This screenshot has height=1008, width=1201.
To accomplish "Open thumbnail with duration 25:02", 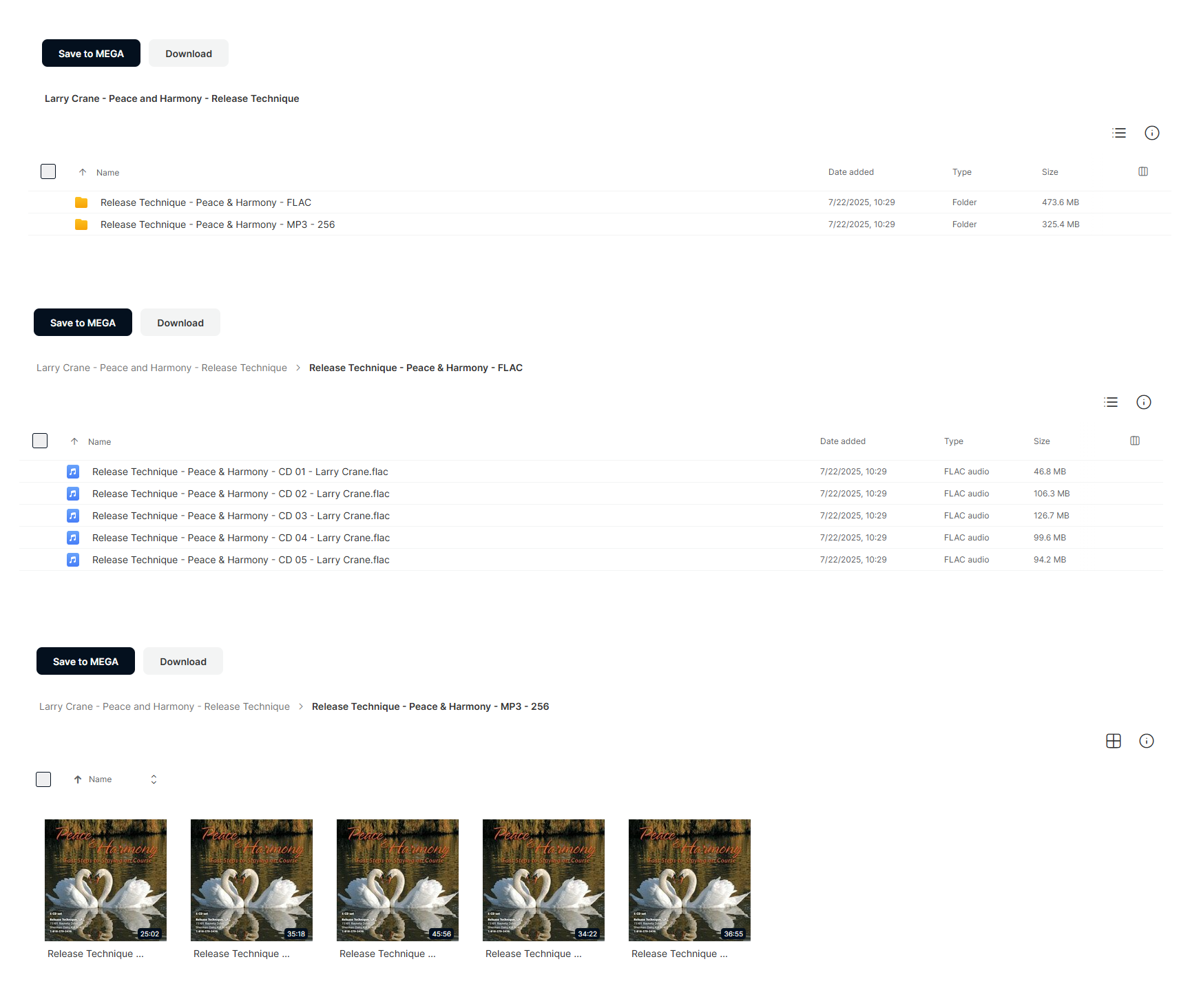I will (x=105, y=880).
